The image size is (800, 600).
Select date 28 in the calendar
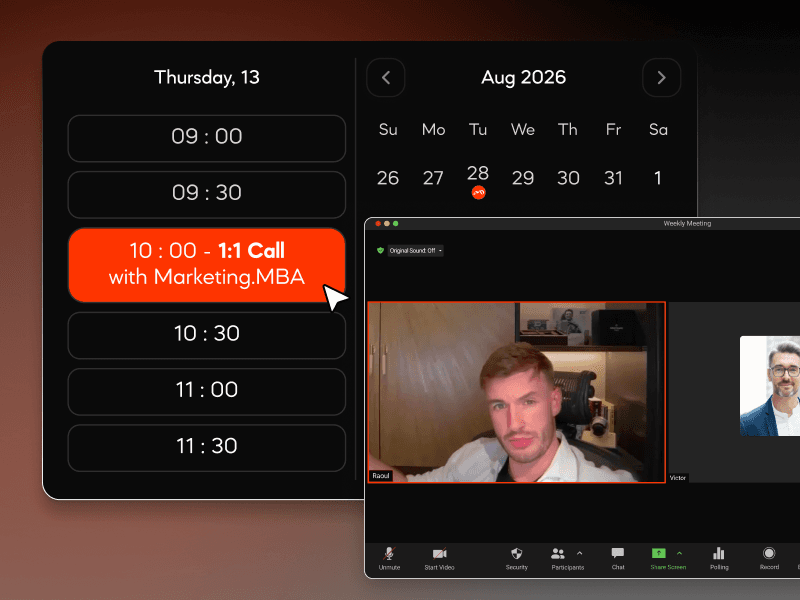point(478,173)
